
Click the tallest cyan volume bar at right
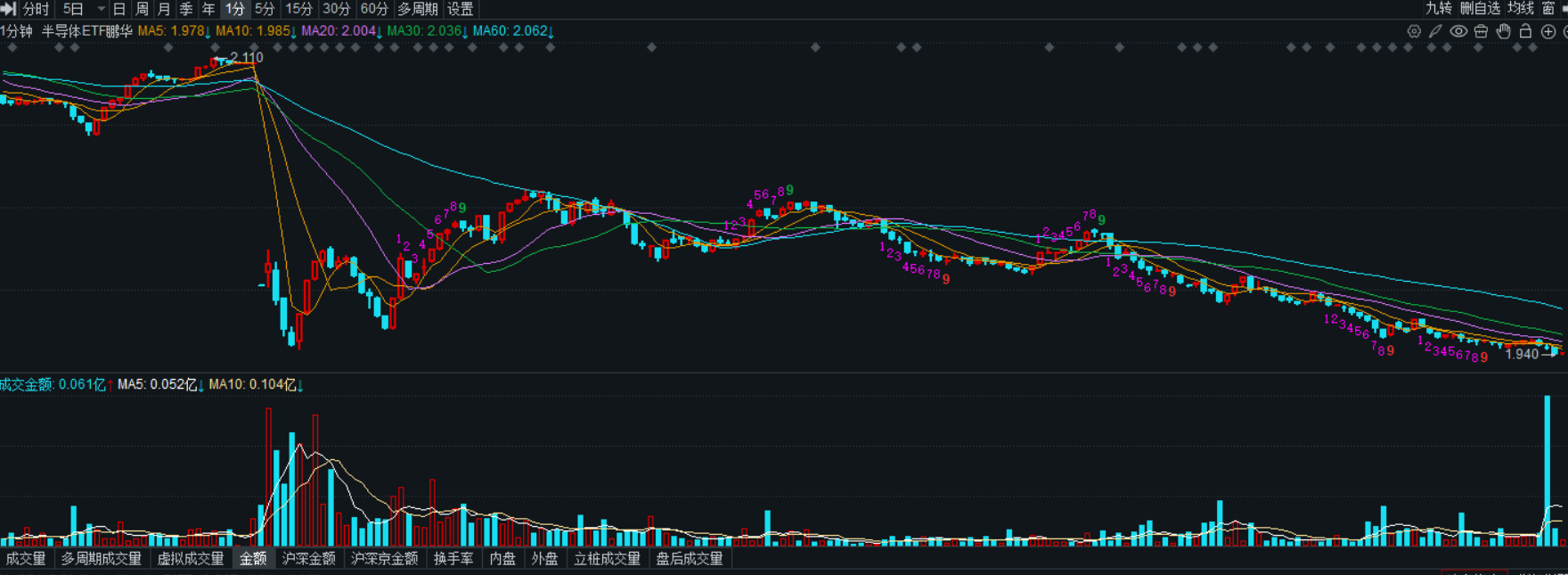(x=1548, y=471)
